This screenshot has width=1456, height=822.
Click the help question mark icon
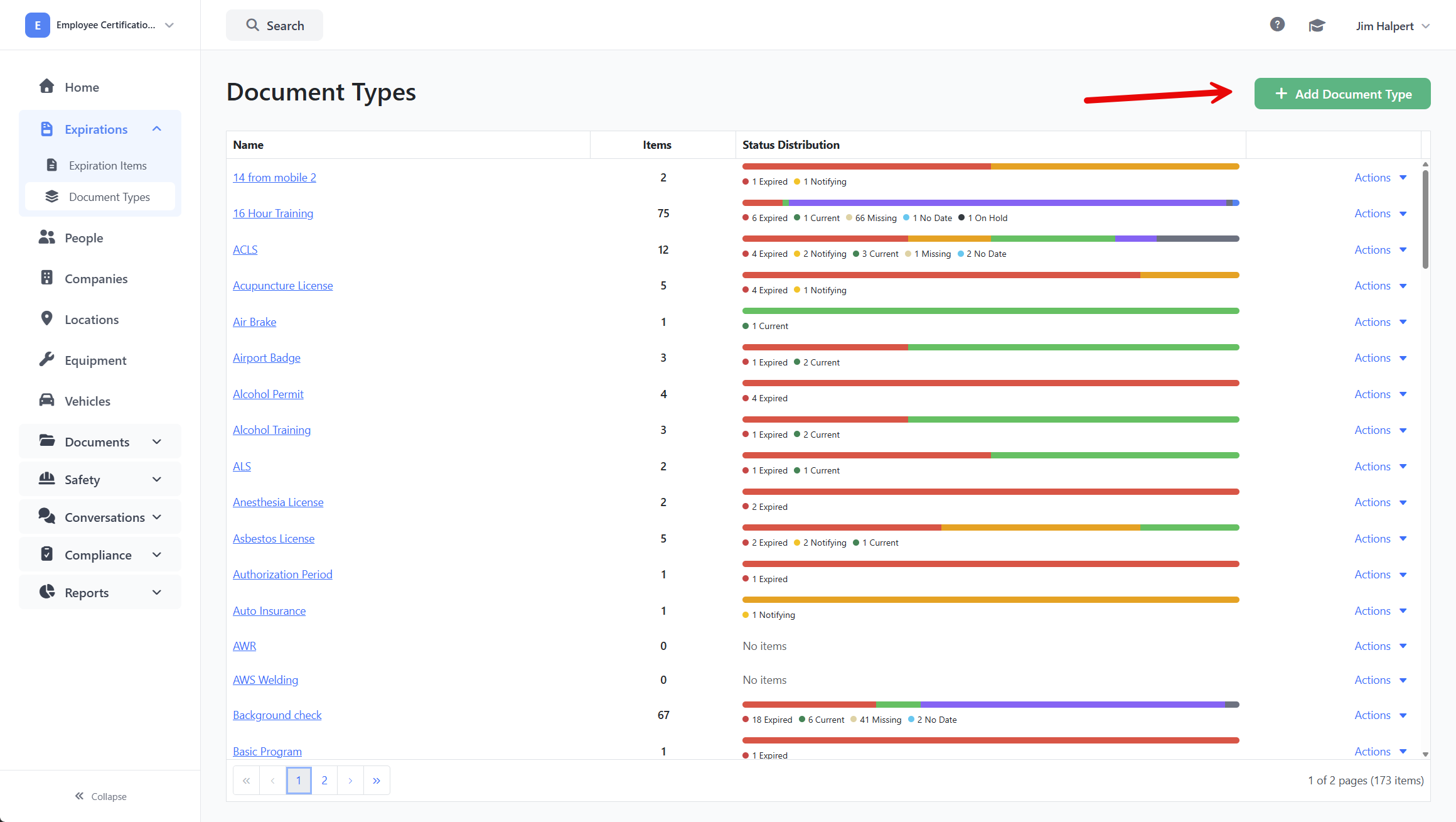(x=1277, y=24)
